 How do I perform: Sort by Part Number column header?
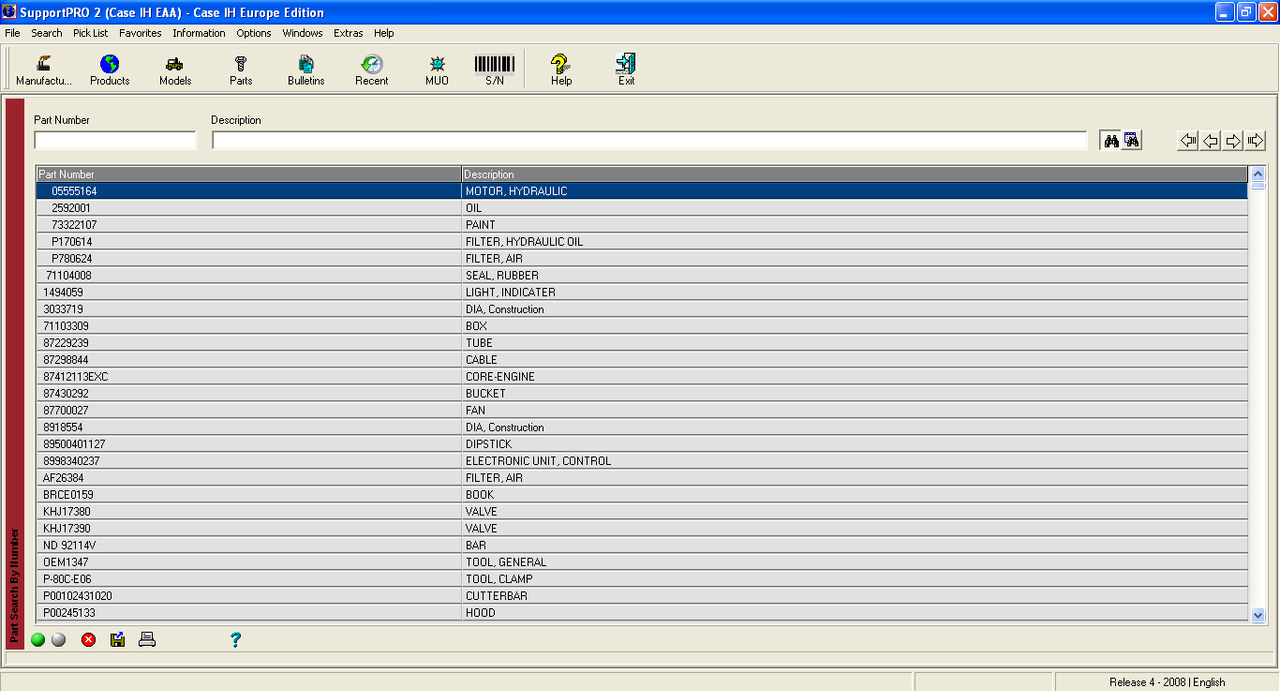(x=249, y=174)
